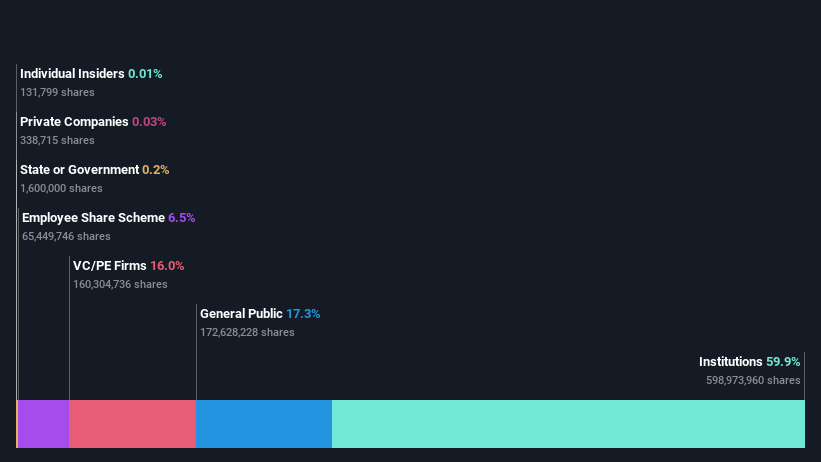Click the thin orange State or Government sliver
The height and width of the screenshot is (462, 821).
tap(17, 424)
